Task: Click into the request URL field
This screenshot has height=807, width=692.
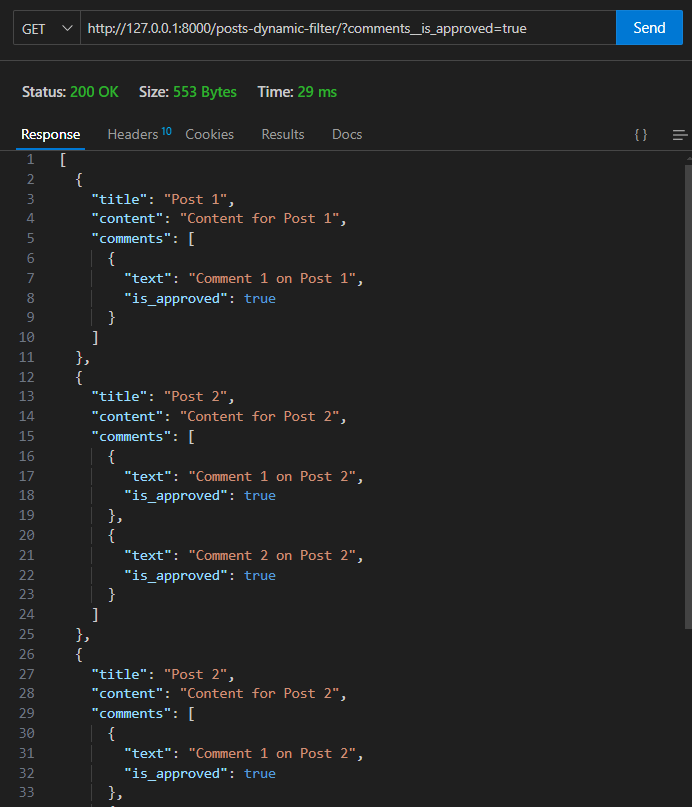Action: [x=345, y=28]
